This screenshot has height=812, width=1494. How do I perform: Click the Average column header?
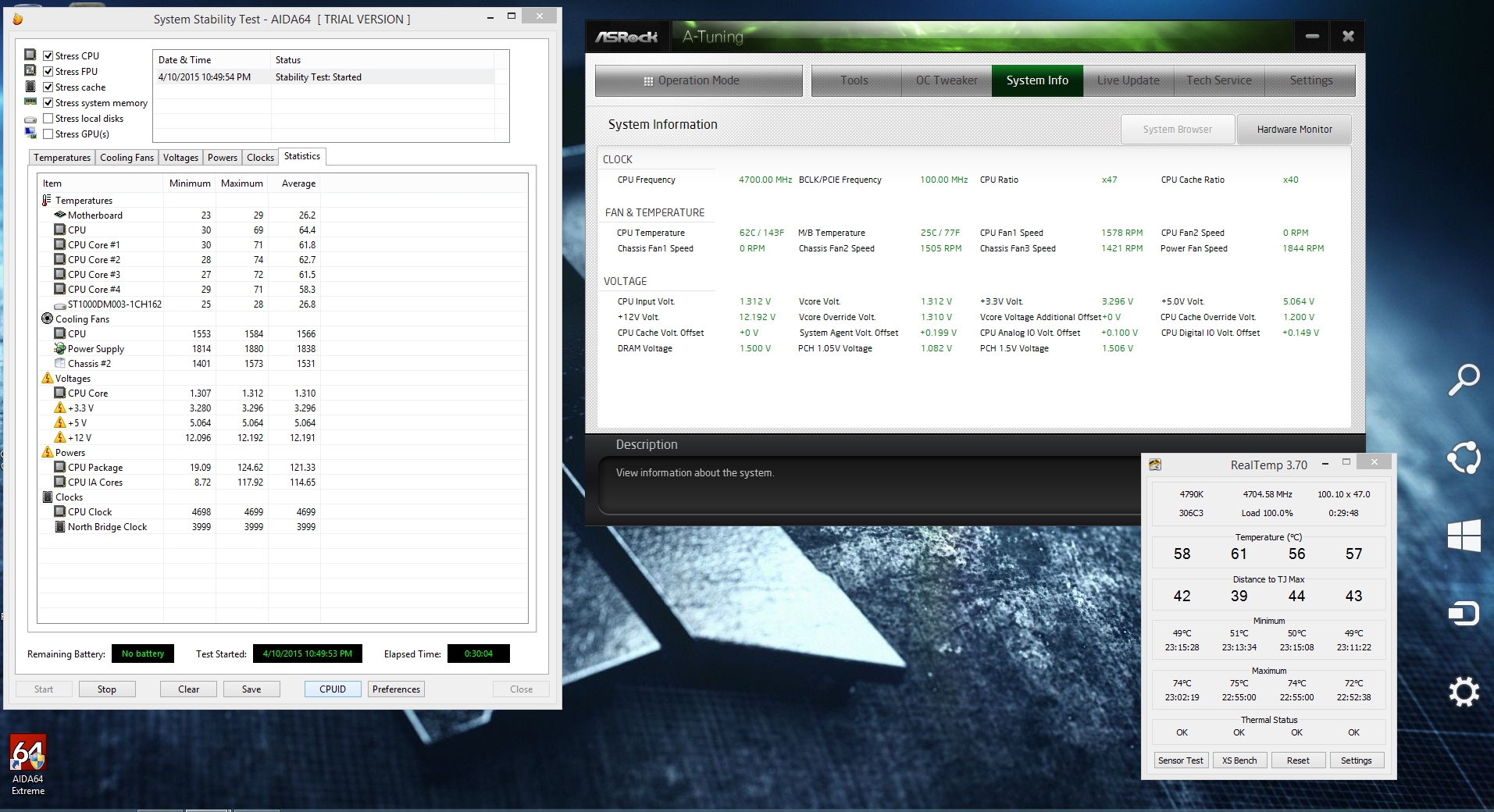point(294,183)
